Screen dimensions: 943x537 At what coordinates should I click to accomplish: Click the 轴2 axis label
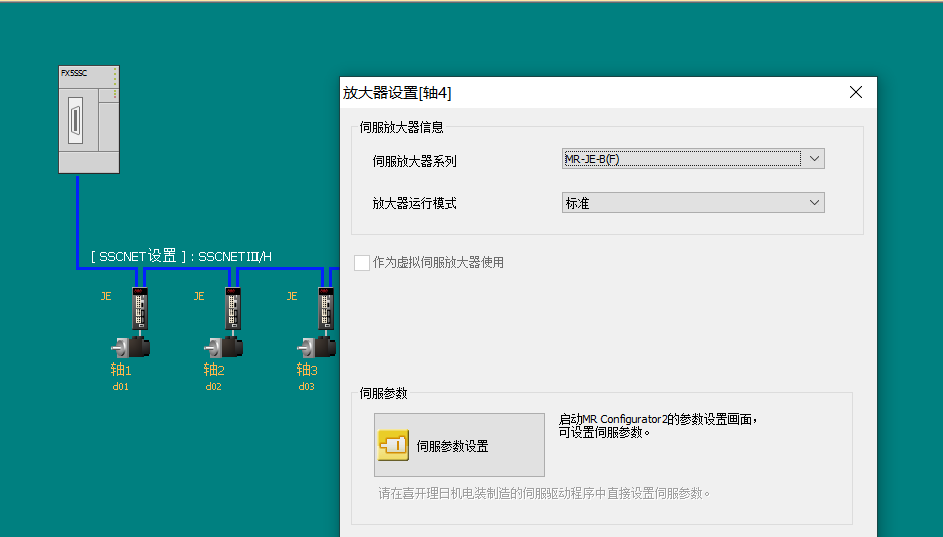click(x=214, y=370)
